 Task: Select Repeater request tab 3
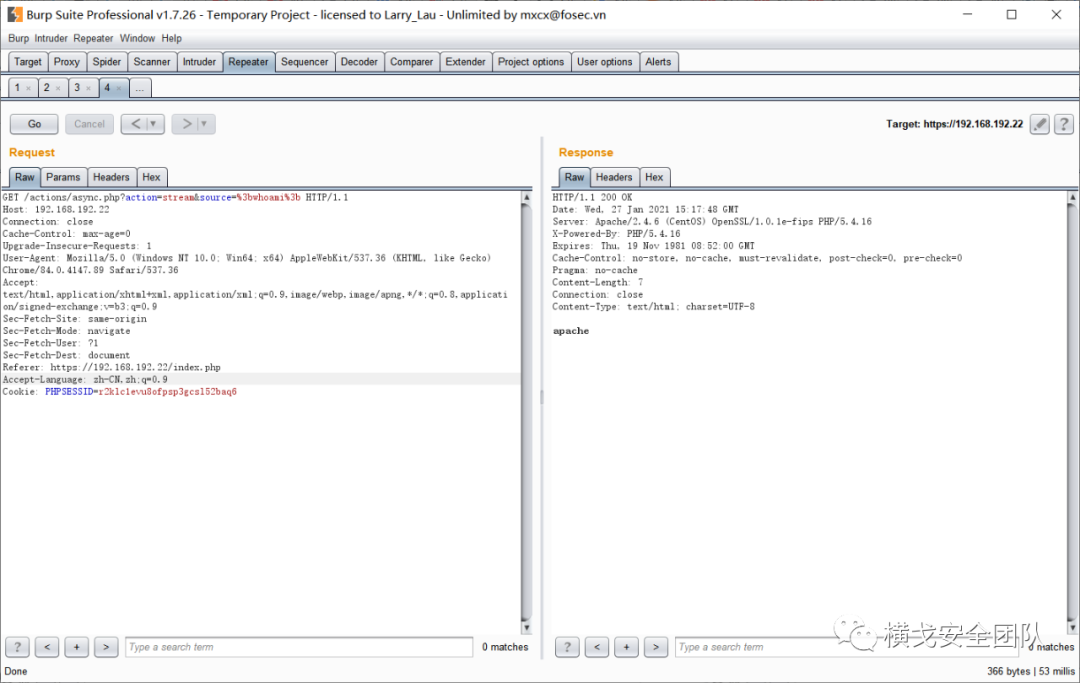(x=76, y=87)
